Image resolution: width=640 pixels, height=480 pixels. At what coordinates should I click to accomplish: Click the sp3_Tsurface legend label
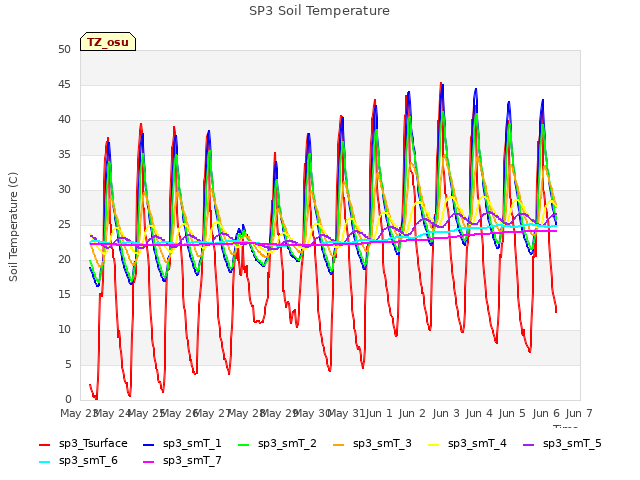93,443
